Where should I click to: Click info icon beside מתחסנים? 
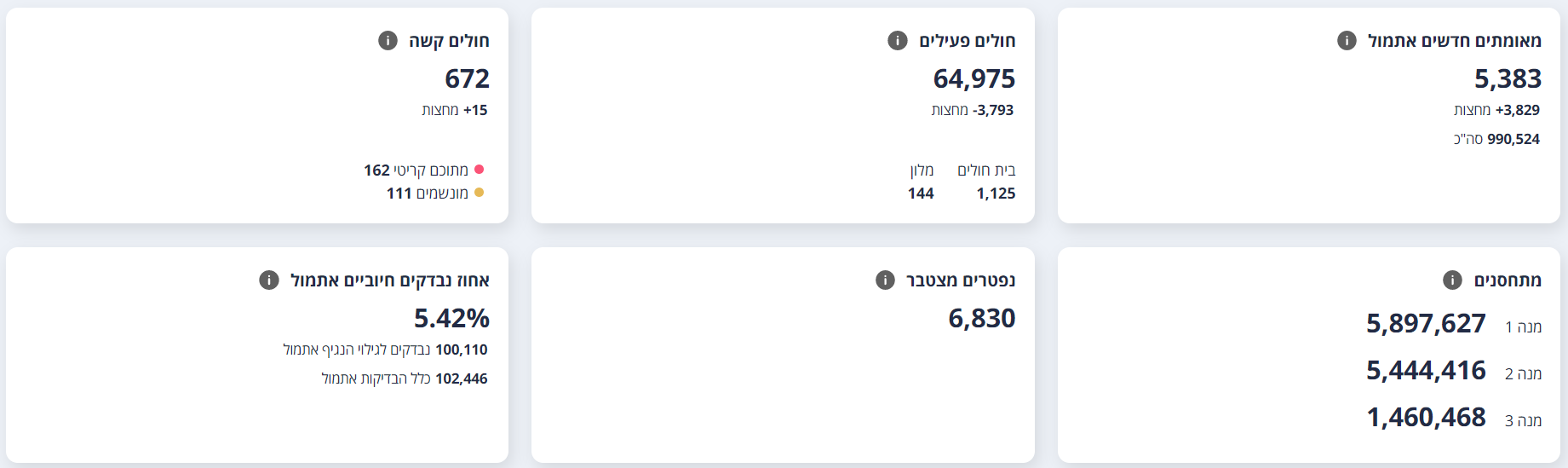point(1452,280)
